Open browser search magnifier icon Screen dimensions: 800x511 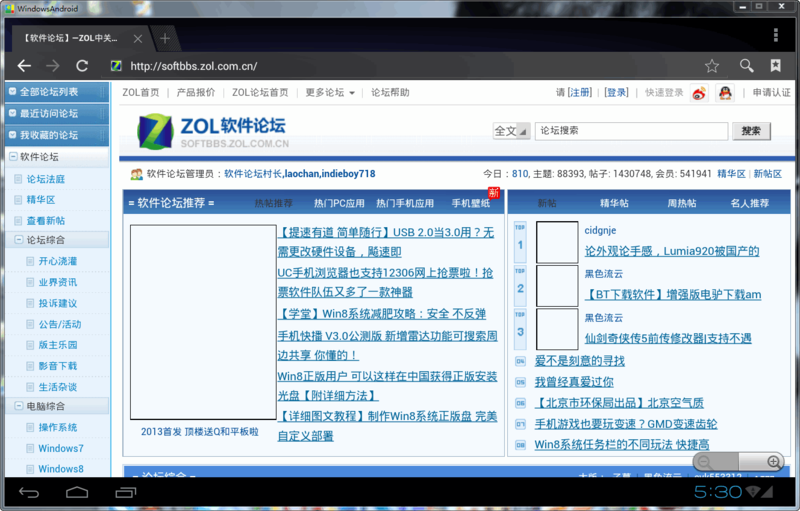[x=746, y=66]
